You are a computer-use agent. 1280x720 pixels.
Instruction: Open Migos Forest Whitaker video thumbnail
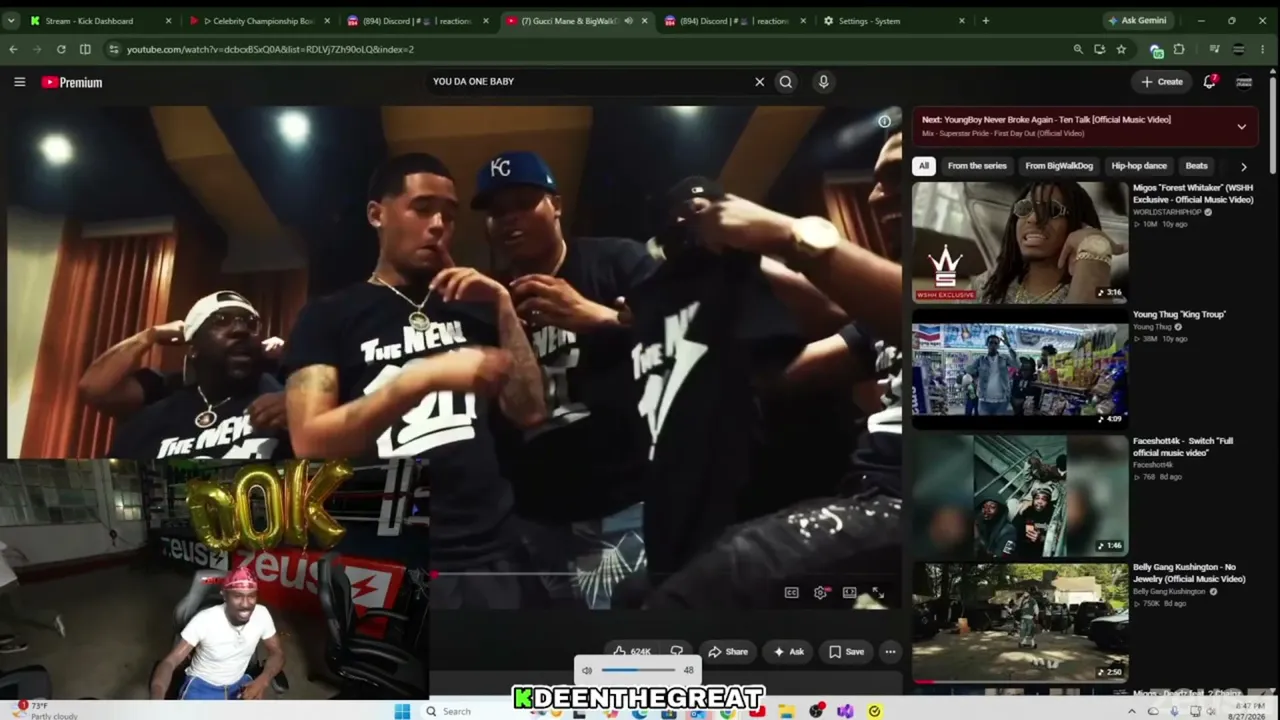(x=1020, y=242)
